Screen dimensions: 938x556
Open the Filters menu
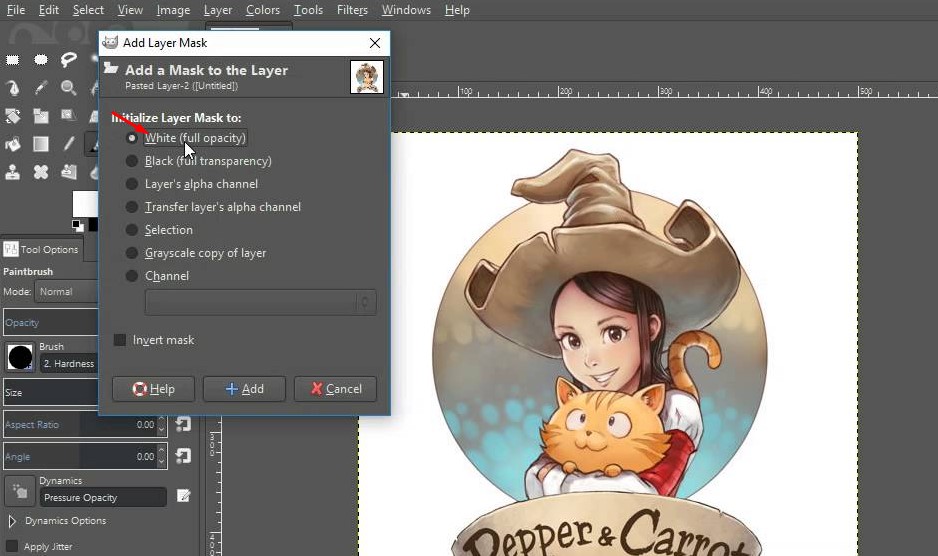click(352, 10)
